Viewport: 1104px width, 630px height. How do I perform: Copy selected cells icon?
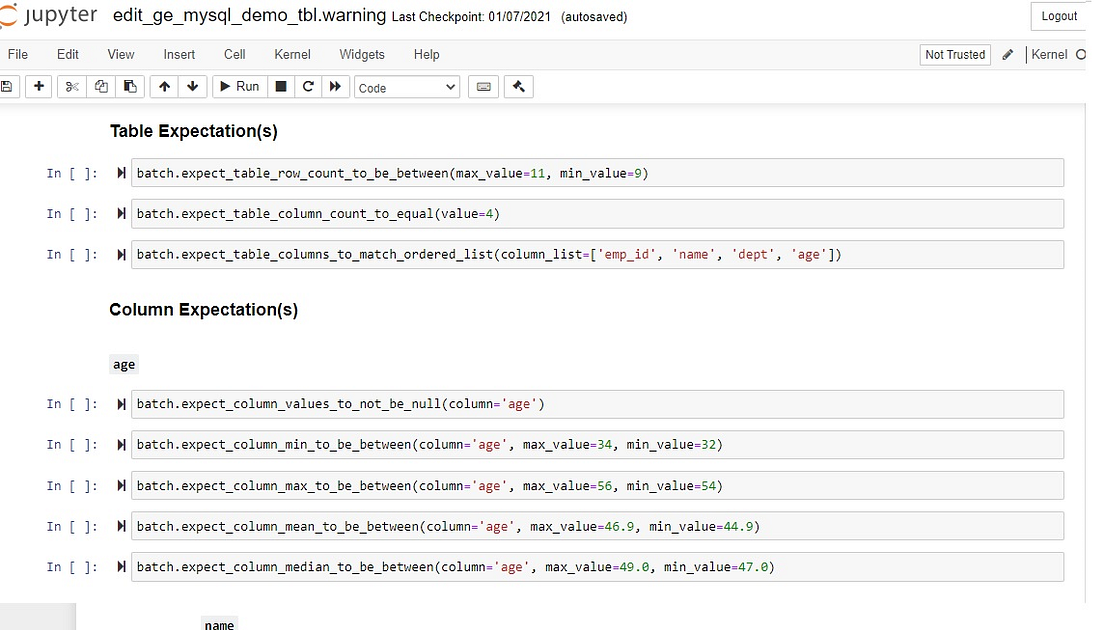(x=101, y=87)
